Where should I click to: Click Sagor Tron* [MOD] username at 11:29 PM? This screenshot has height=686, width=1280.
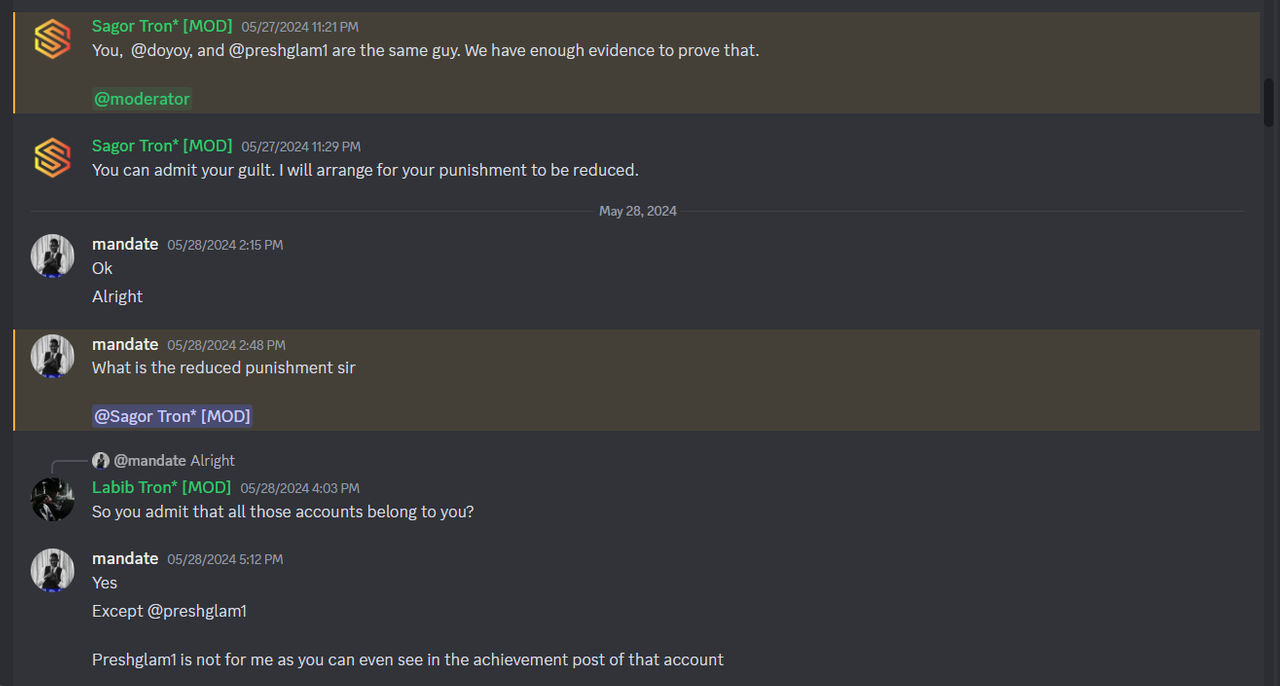[x=161, y=146]
